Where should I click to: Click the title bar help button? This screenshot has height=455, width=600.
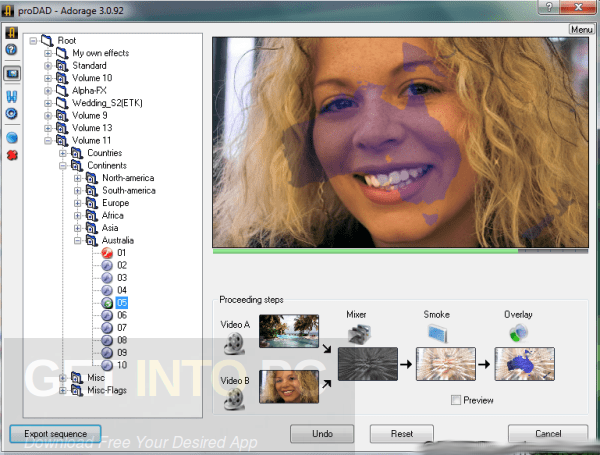point(549,7)
